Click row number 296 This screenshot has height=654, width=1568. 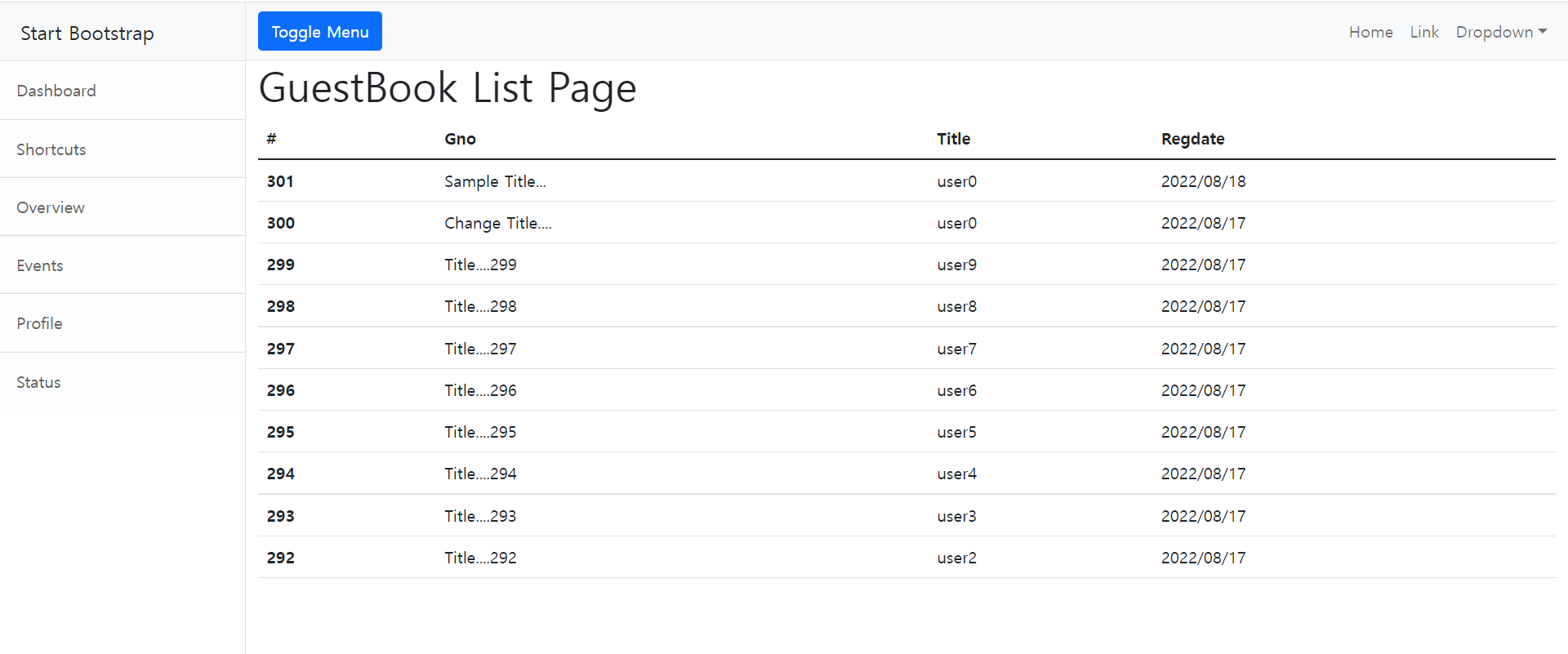point(281,390)
